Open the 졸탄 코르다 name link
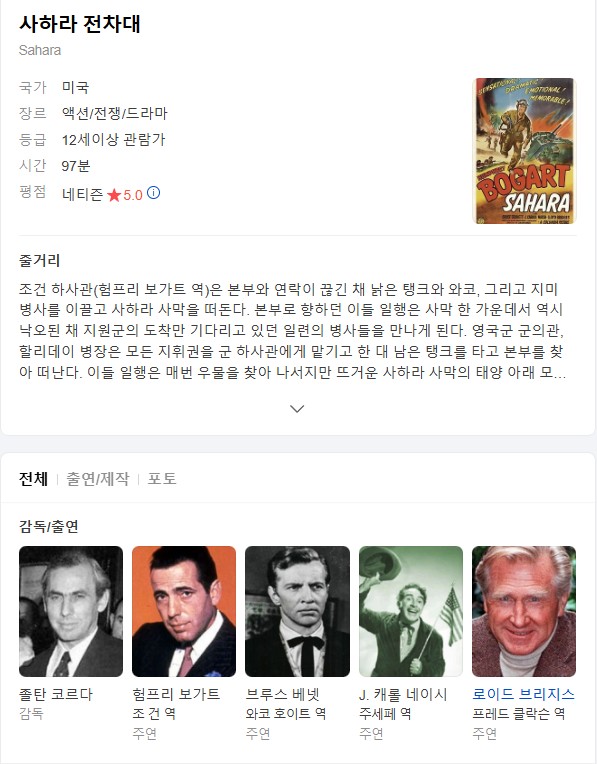The image size is (597, 764). [x=56, y=694]
